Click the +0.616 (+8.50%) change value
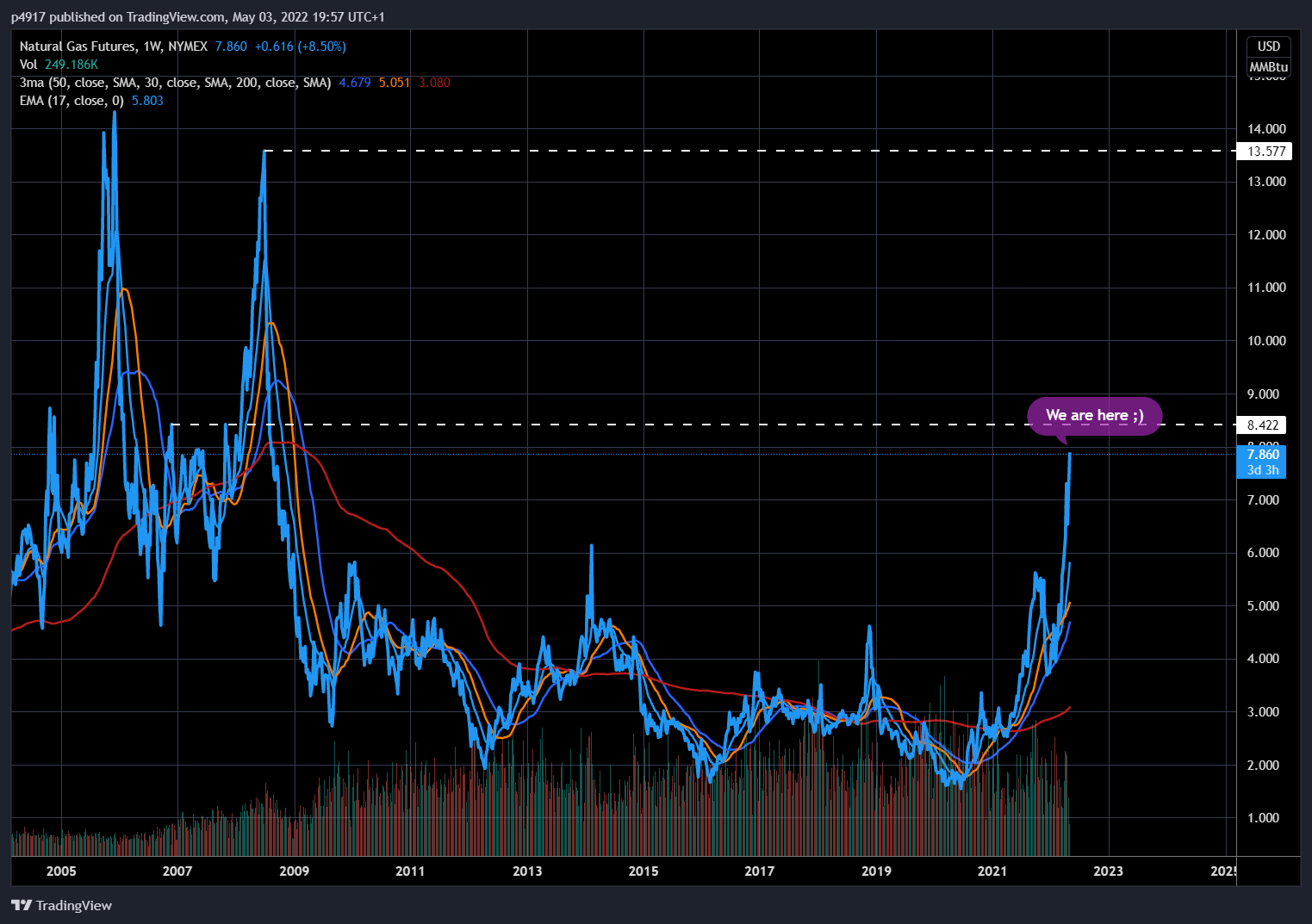 (301, 47)
